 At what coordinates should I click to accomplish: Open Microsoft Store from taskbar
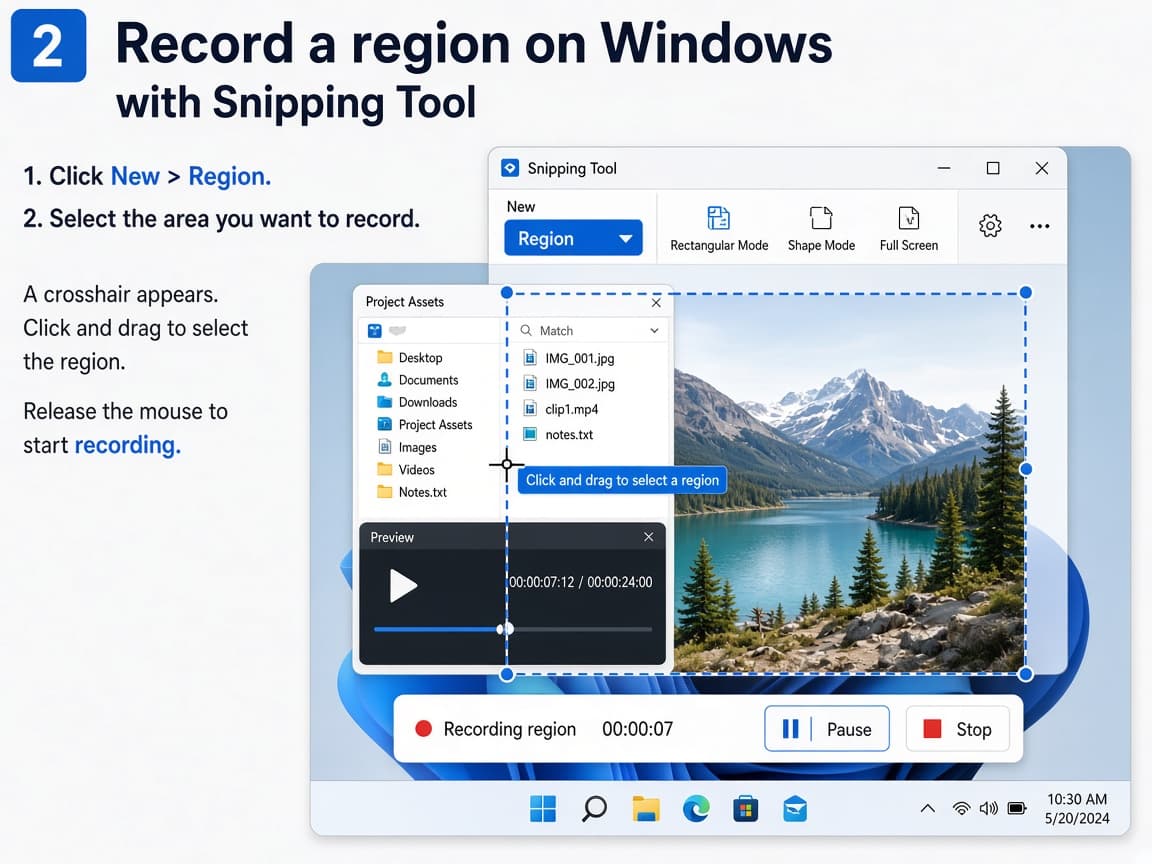[745, 809]
